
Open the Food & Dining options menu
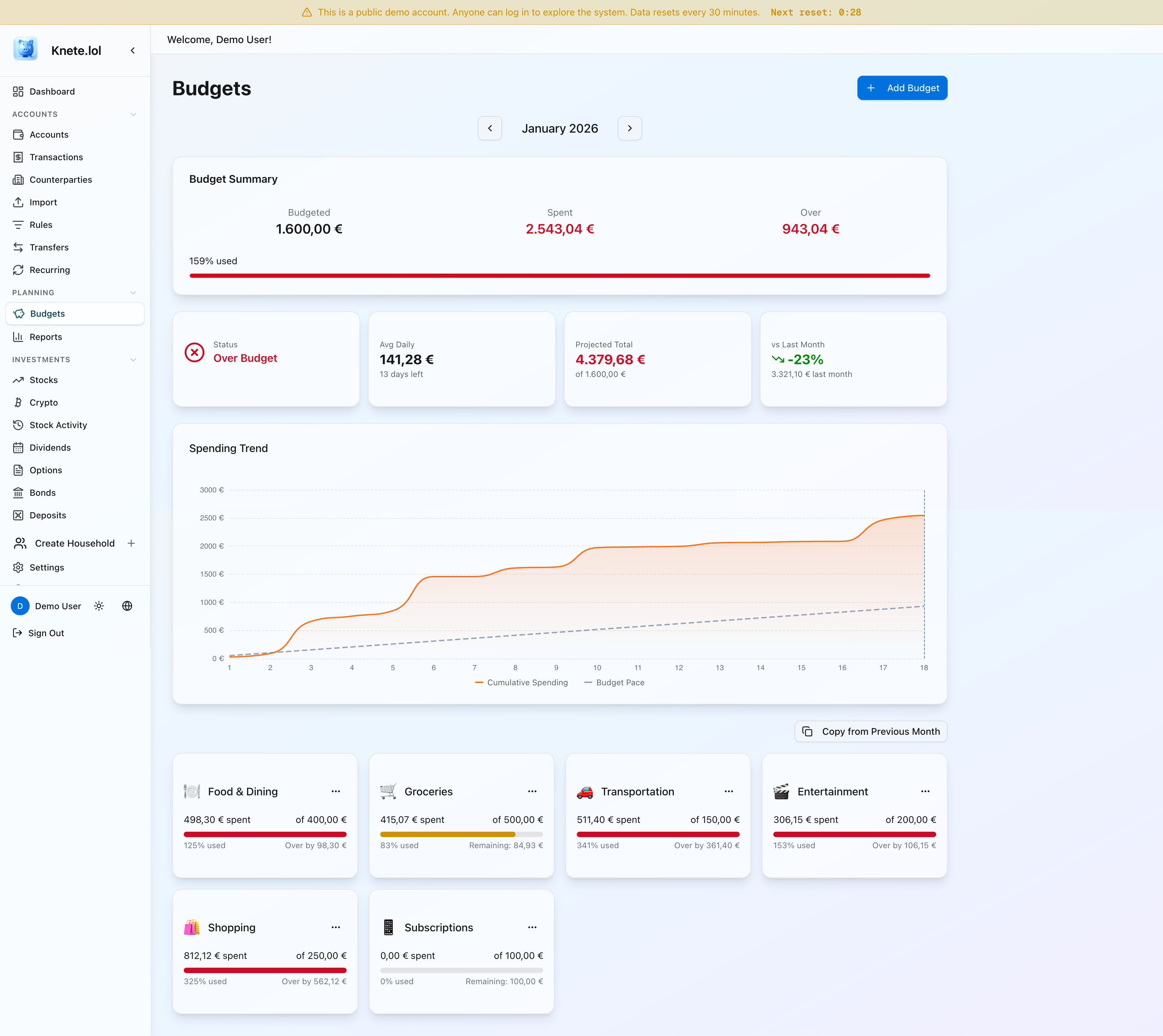(336, 791)
